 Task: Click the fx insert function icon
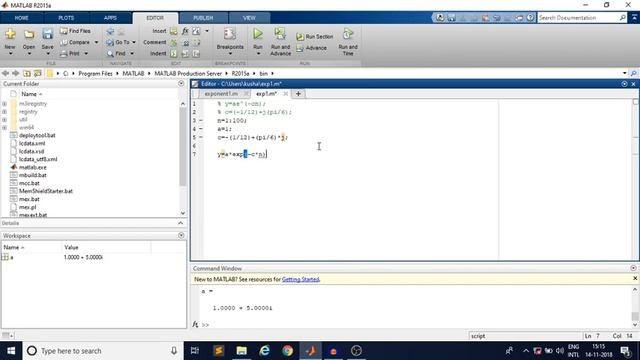[x=185, y=31]
